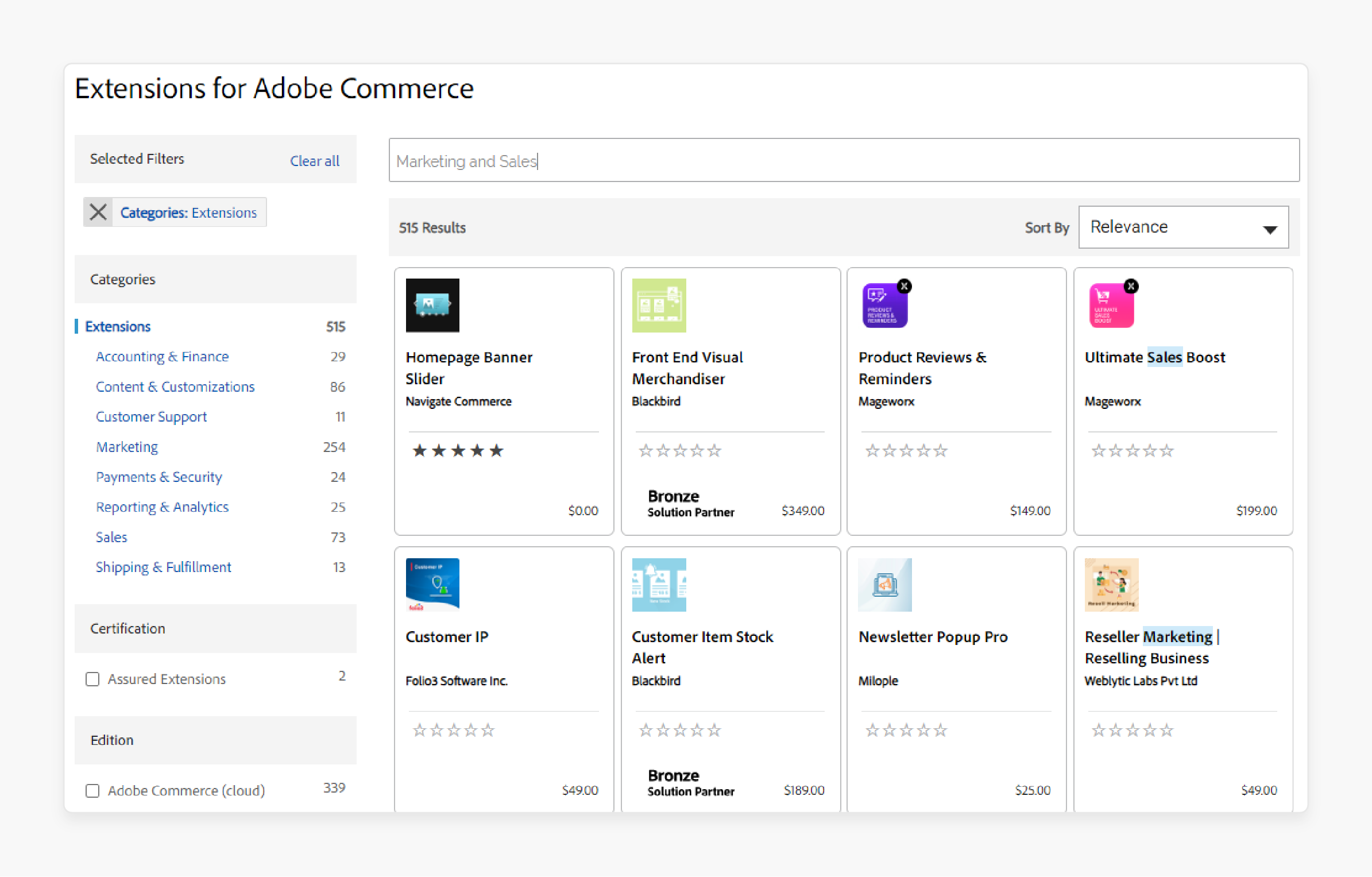The height and width of the screenshot is (877, 1372).
Task: Click star rating under Ultimate Sales Boost
Action: tap(1133, 451)
